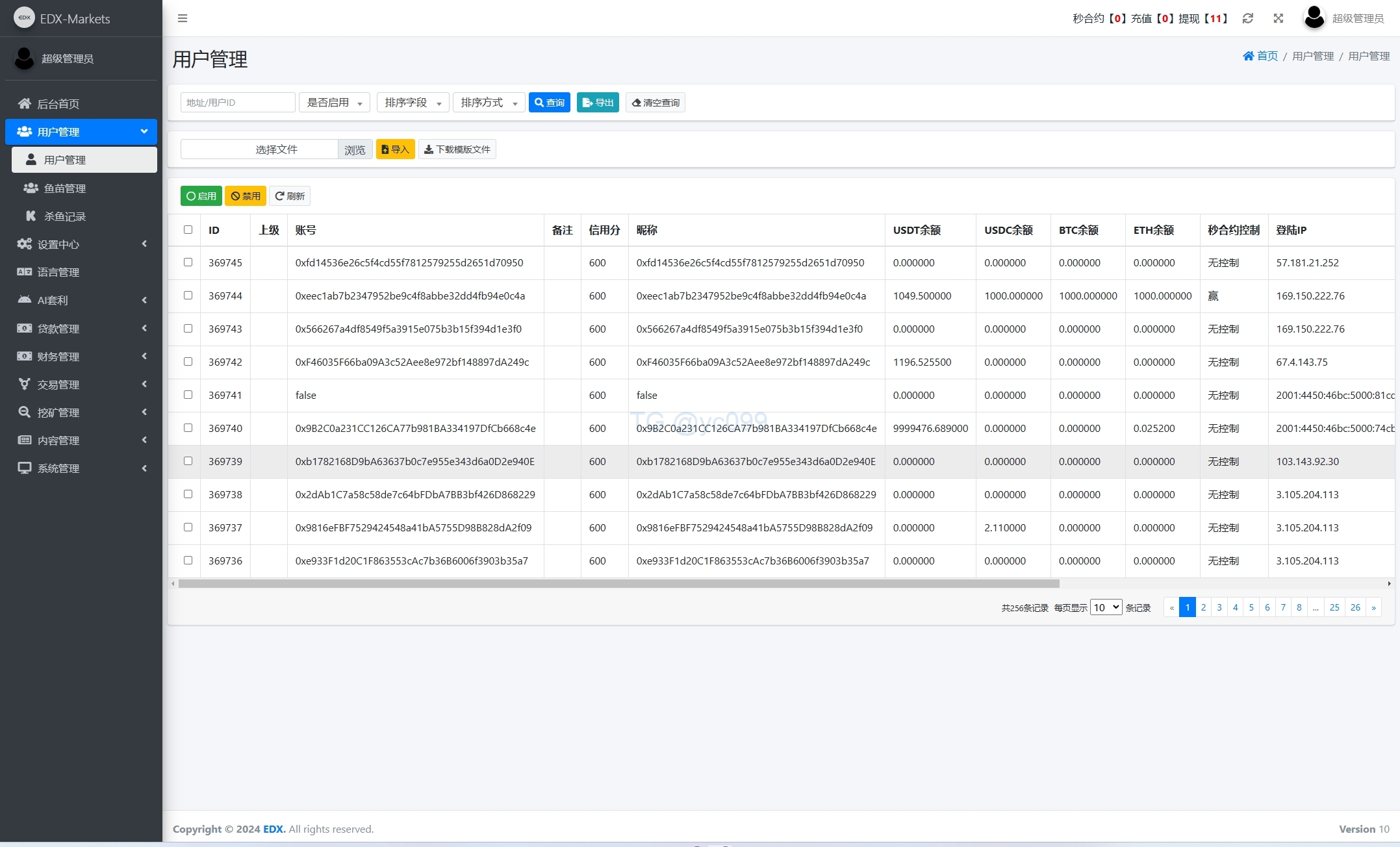The image size is (1400, 847).
Task: Open the 排序字段 dropdown
Action: tap(413, 103)
